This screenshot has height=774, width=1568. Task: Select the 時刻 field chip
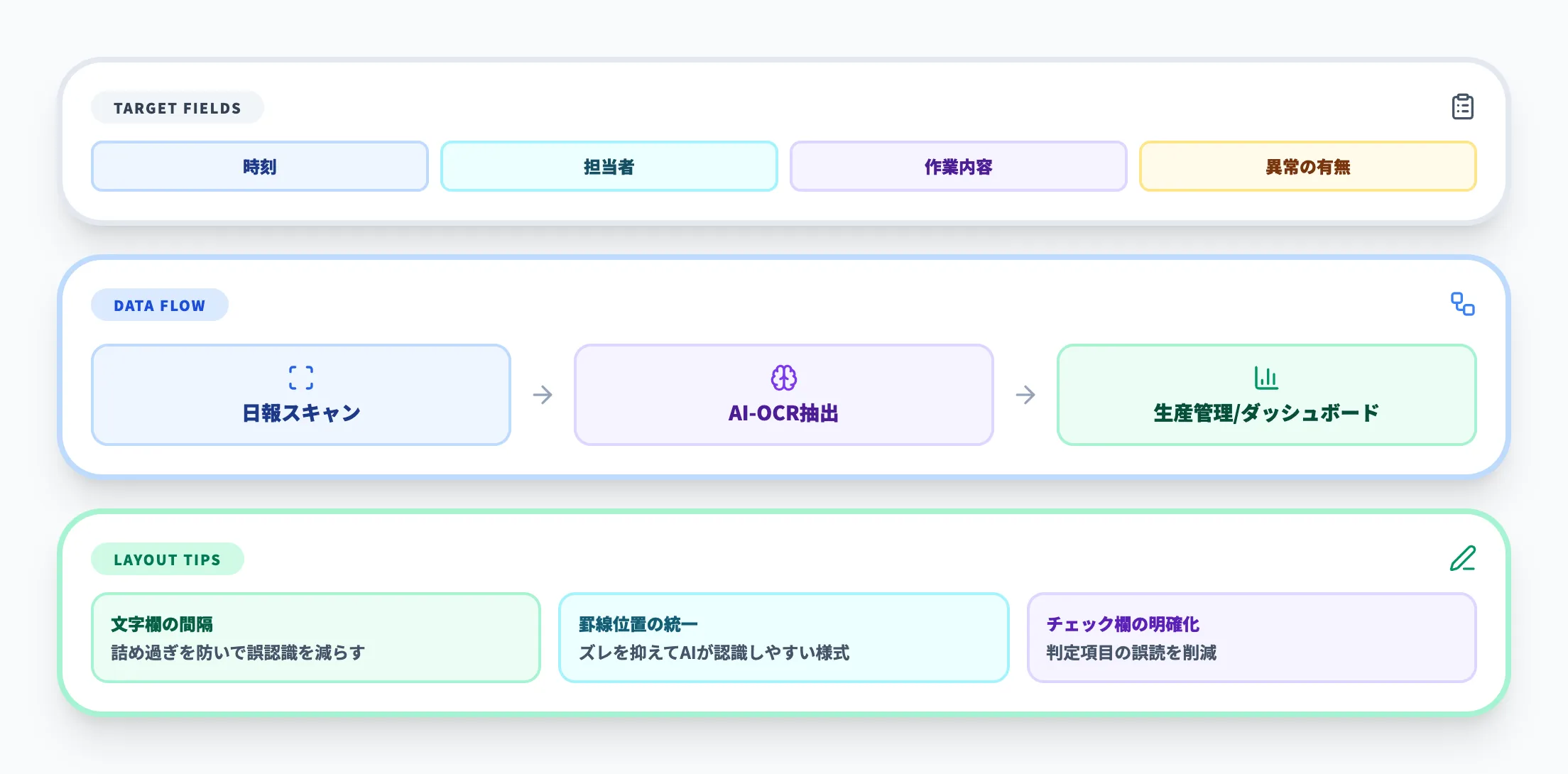[x=260, y=167]
